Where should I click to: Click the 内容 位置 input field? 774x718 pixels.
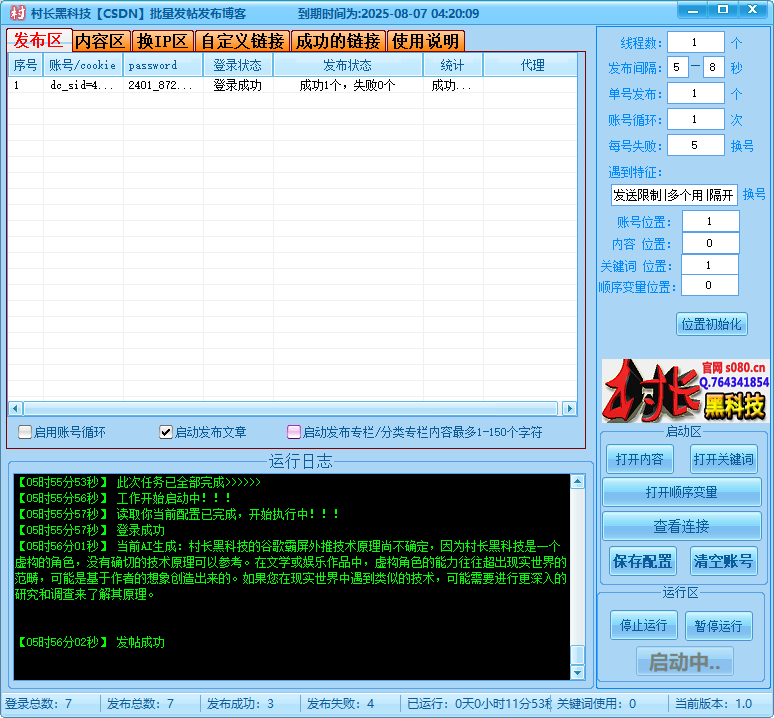(x=711, y=243)
